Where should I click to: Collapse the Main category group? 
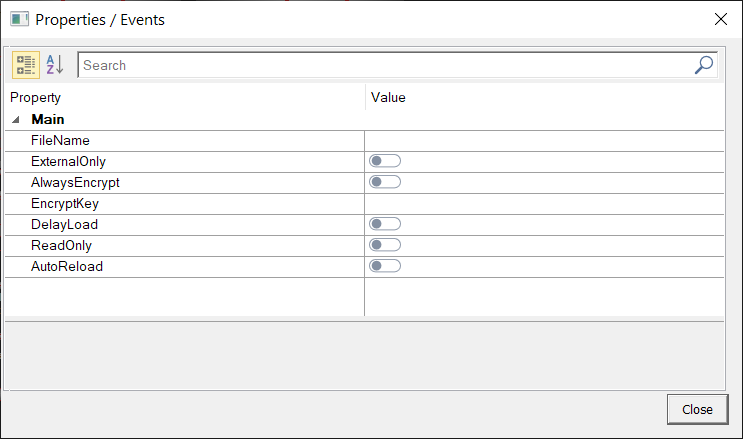16,119
